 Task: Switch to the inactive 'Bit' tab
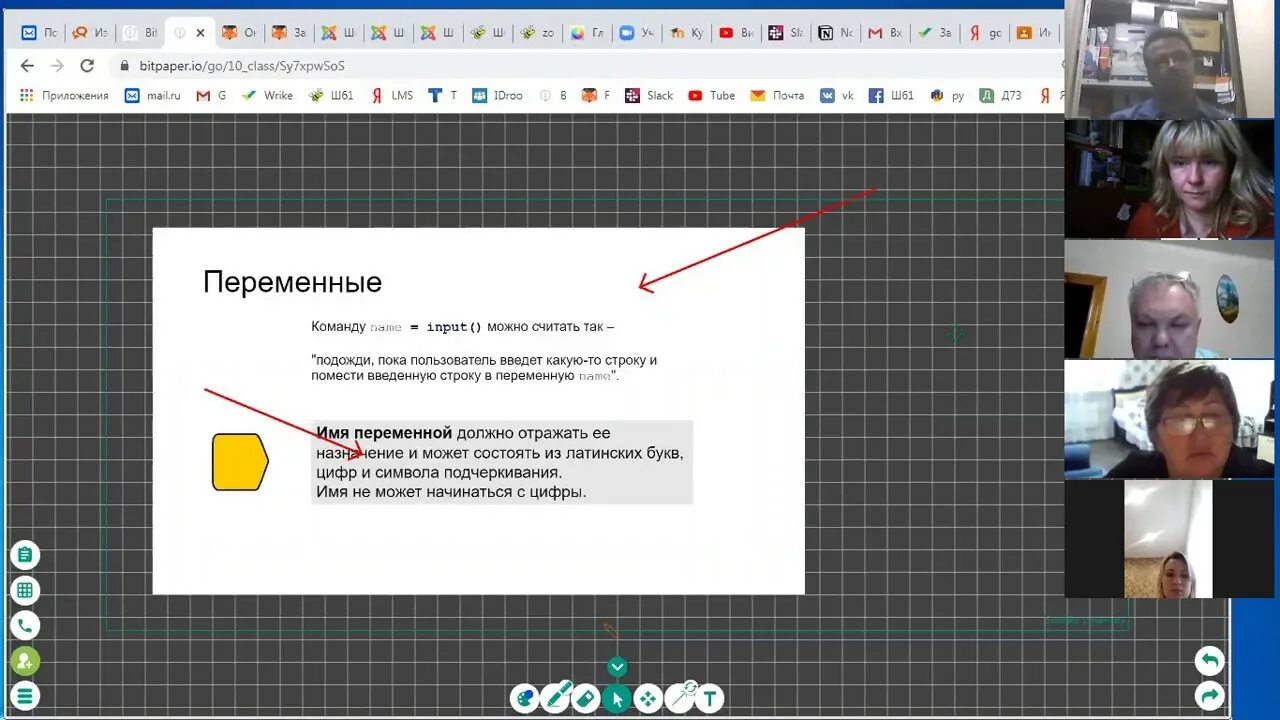point(140,33)
